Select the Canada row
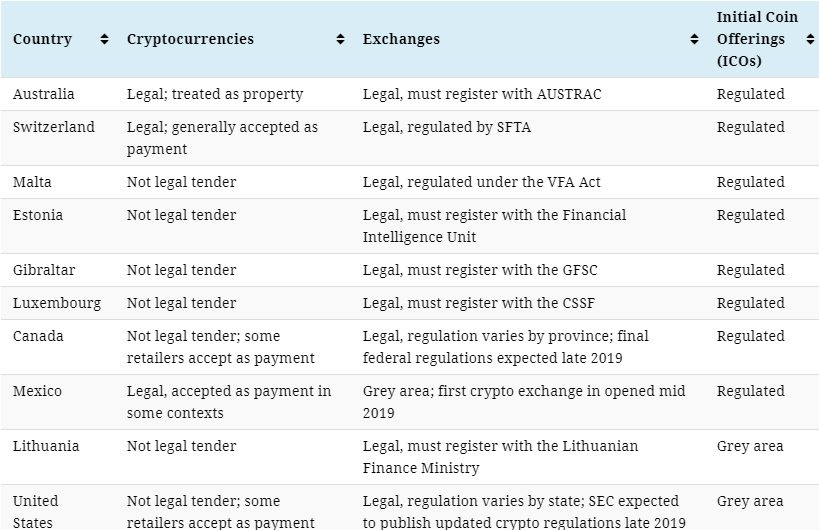Screen dimensions: 819x530 click(x=410, y=347)
